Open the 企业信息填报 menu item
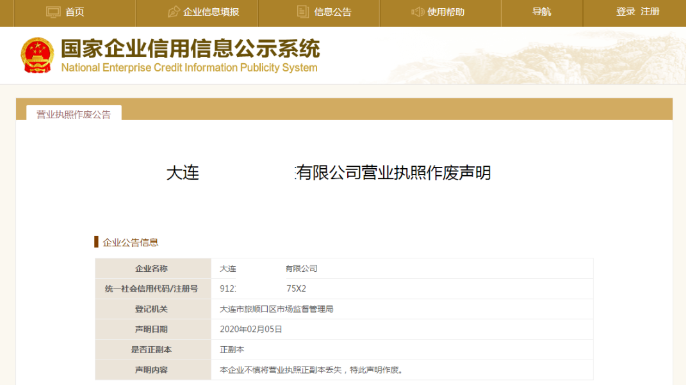686x385 pixels. (211, 12)
